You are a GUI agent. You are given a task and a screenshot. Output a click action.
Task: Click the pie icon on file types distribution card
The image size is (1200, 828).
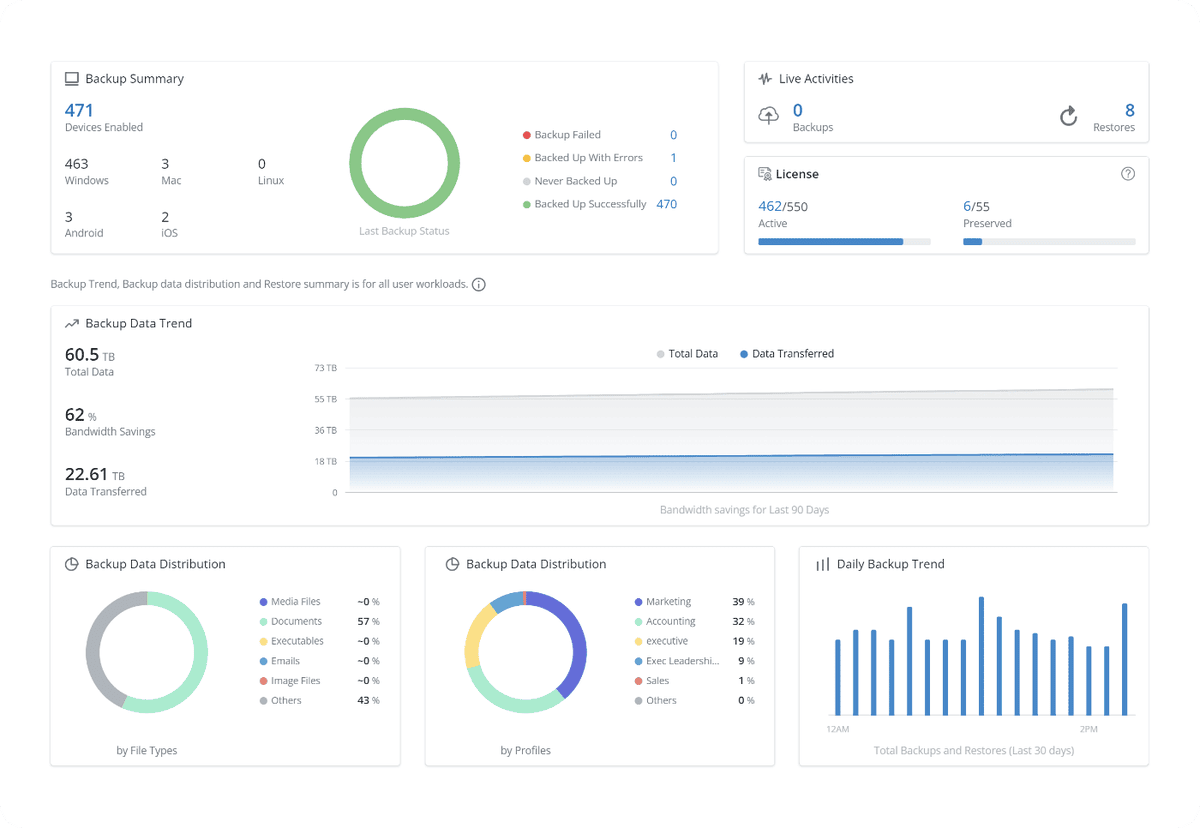(x=71, y=564)
